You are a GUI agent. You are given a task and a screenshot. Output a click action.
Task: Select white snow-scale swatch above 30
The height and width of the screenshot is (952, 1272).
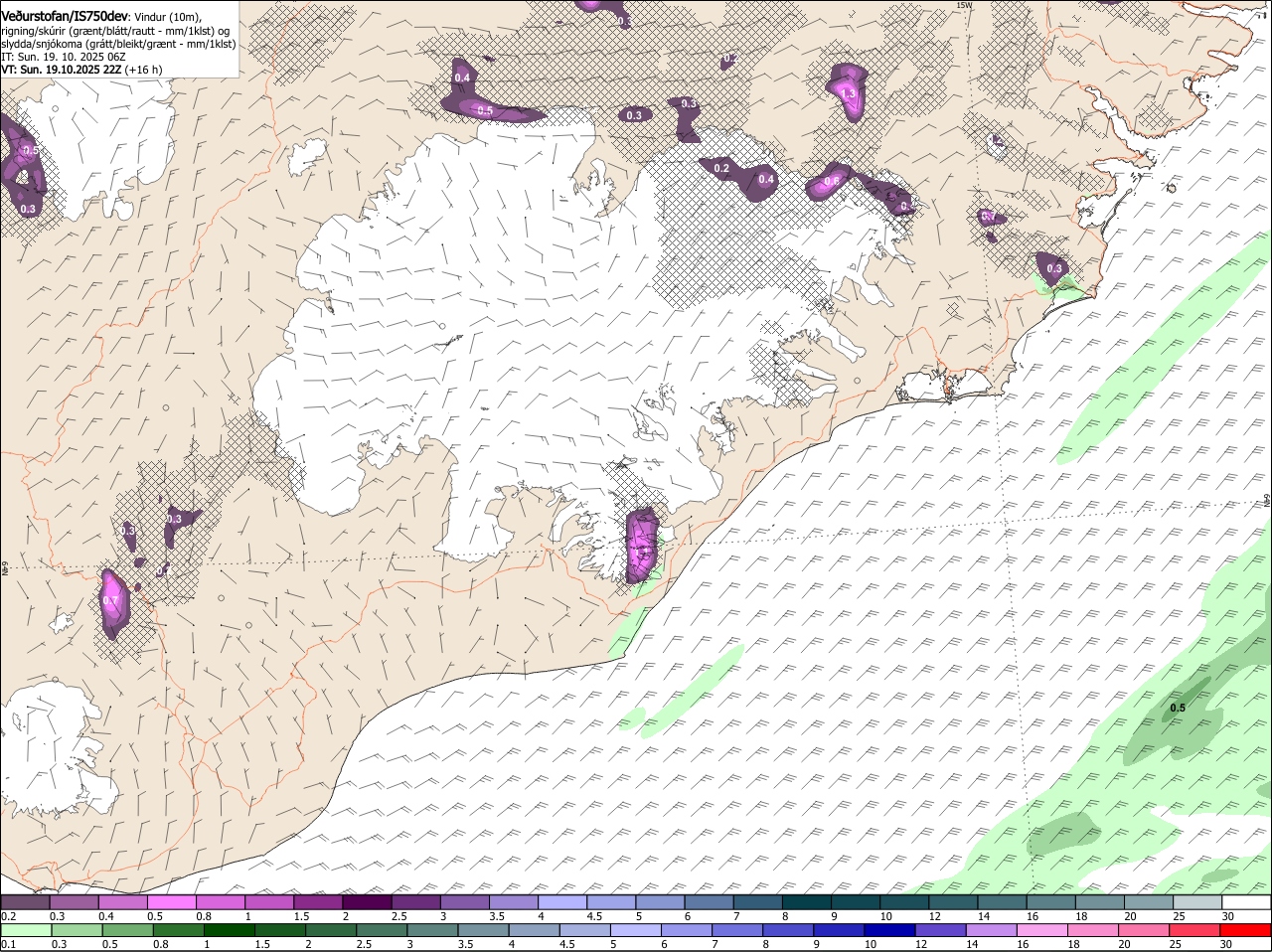pyautogui.click(x=1246, y=902)
